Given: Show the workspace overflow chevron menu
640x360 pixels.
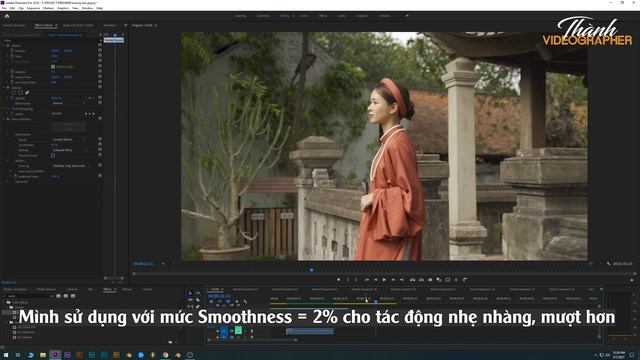Looking at the screenshot, I should [407, 16].
